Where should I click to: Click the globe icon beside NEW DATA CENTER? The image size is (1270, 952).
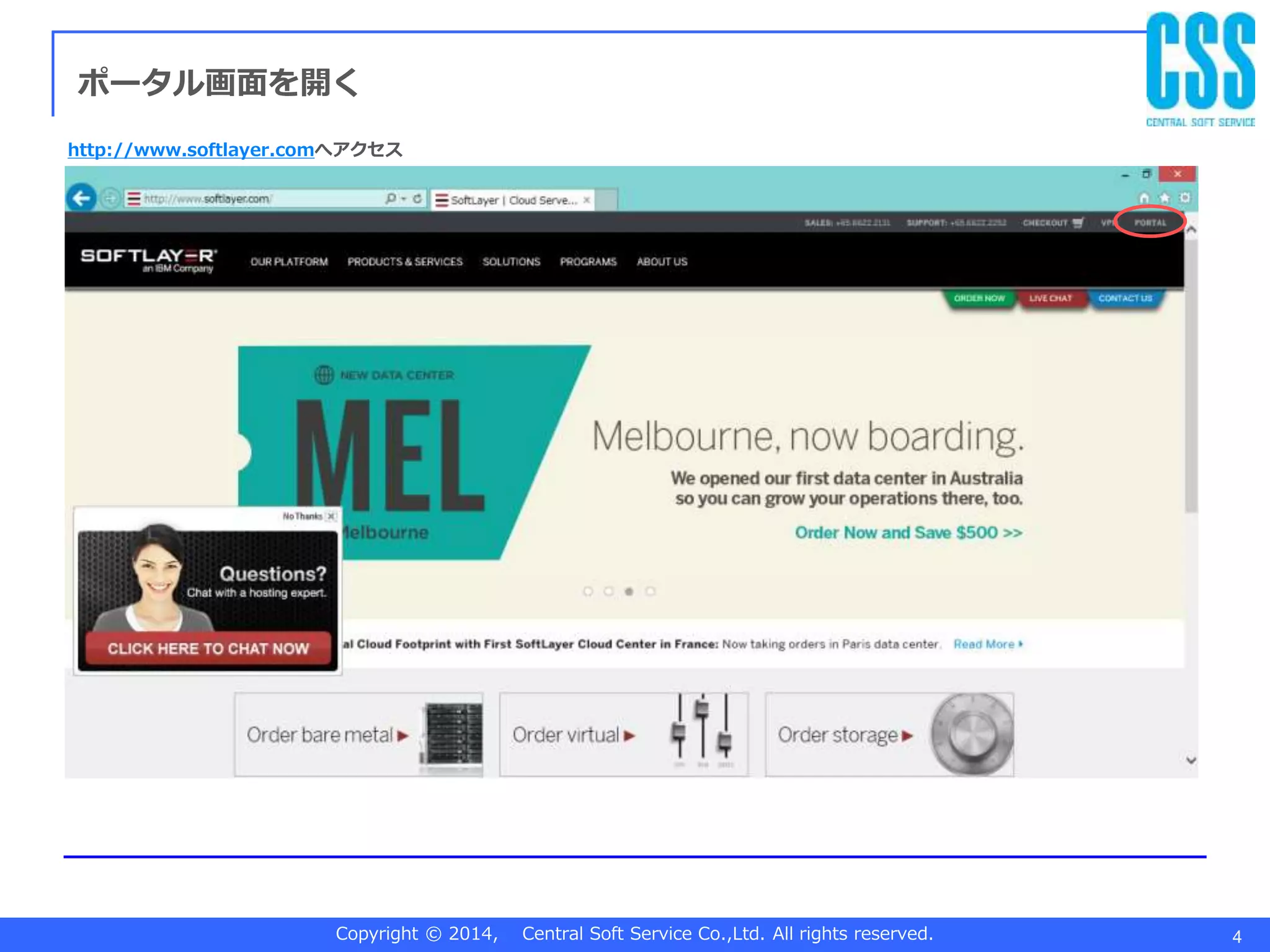pos(324,375)
